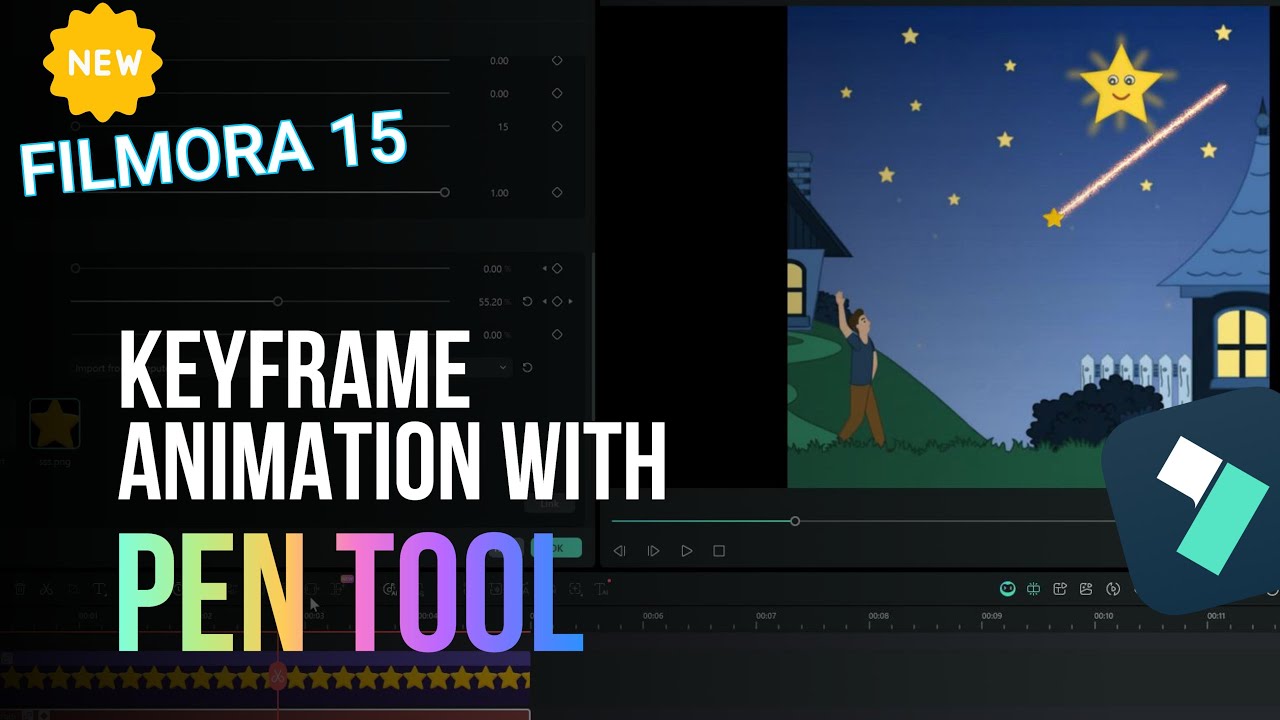Click the split scissors icon in the timeline toolbar
This screenshot has width=1280, height=720.
46,590
